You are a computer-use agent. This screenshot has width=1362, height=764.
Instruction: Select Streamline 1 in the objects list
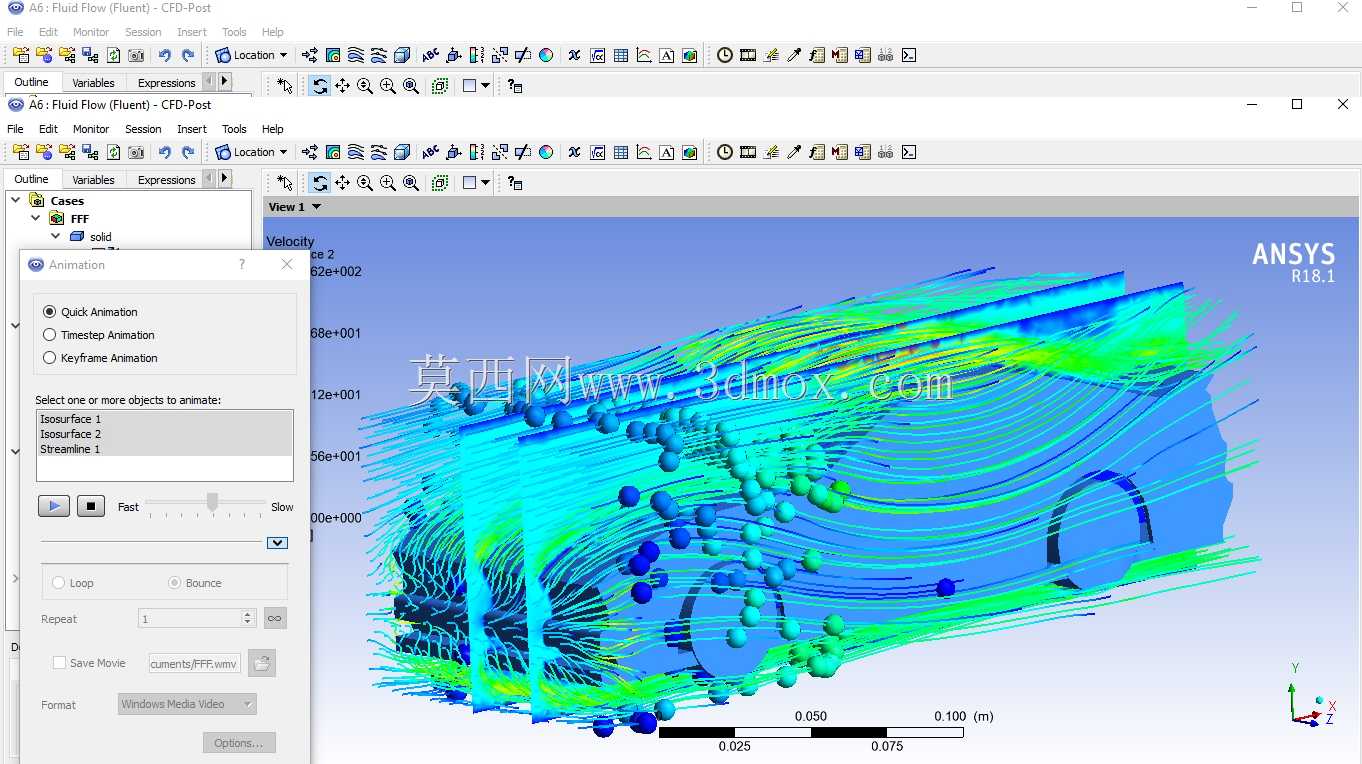coord(165,449)
